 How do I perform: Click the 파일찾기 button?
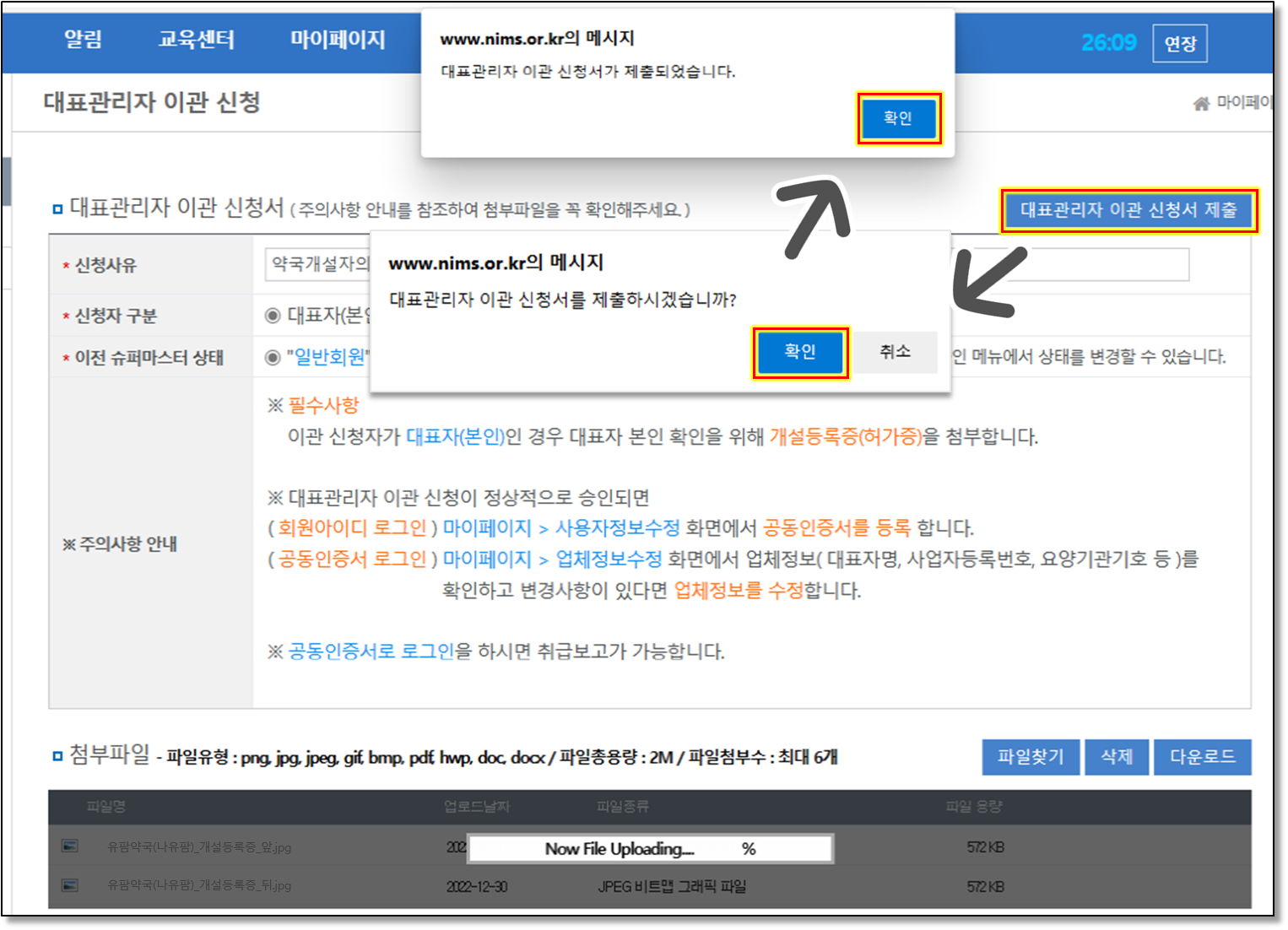tap(1030, 757)
